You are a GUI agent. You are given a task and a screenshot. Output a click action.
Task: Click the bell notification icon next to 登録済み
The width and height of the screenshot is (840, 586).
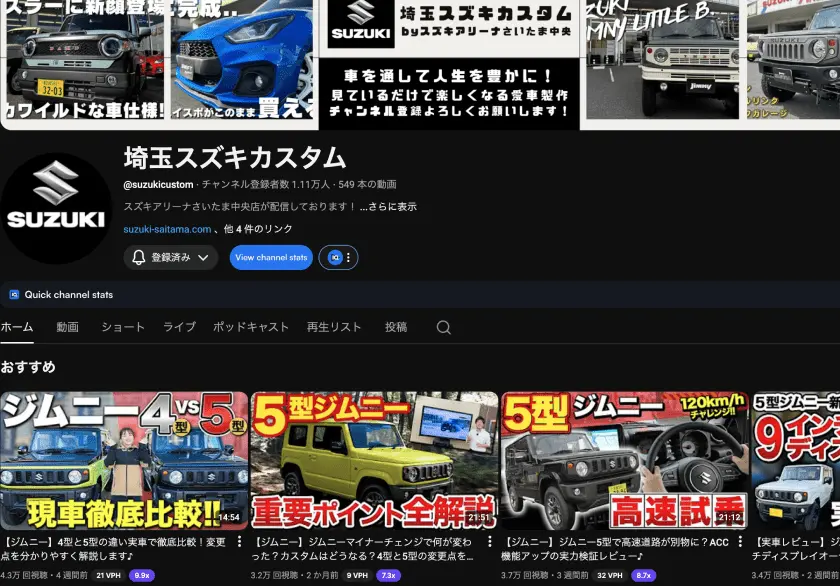point(139,258)
